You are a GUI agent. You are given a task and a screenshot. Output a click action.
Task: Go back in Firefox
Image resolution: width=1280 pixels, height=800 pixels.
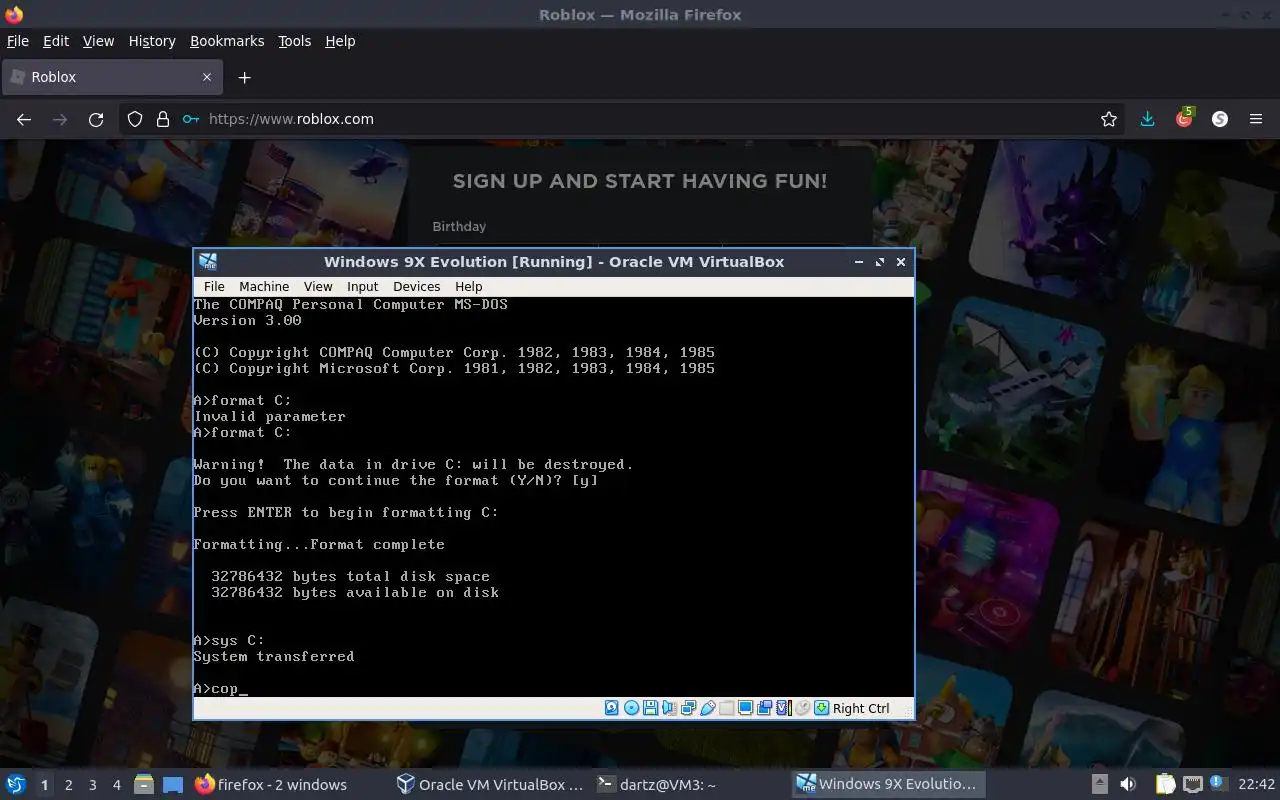pyautogui.click(x=24, y=119)
